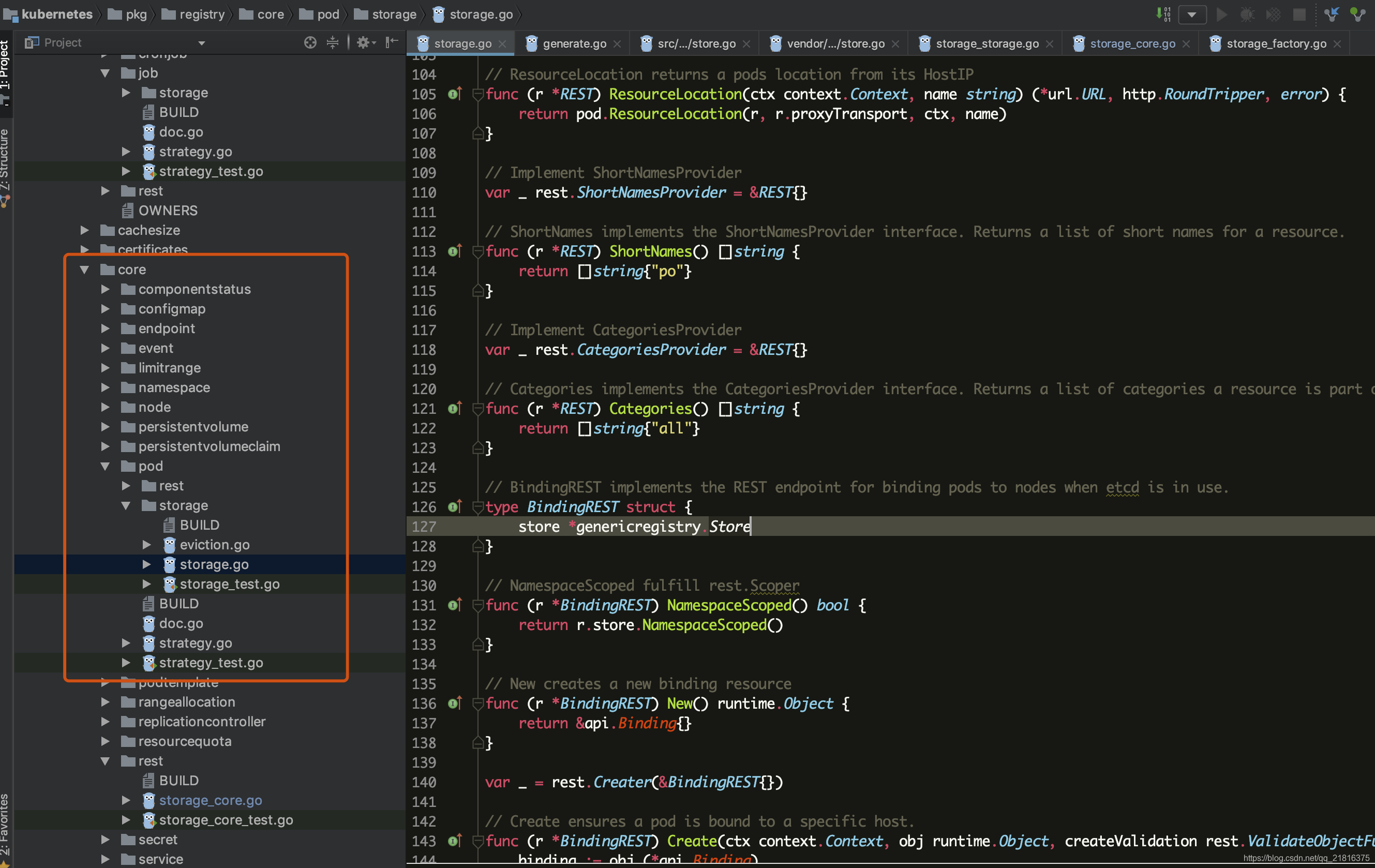Image resolution: width=1375 pixels, height=868 pixels.
Task: Click the ShortNamesProvider type on line 110
Action: [651, 192]
